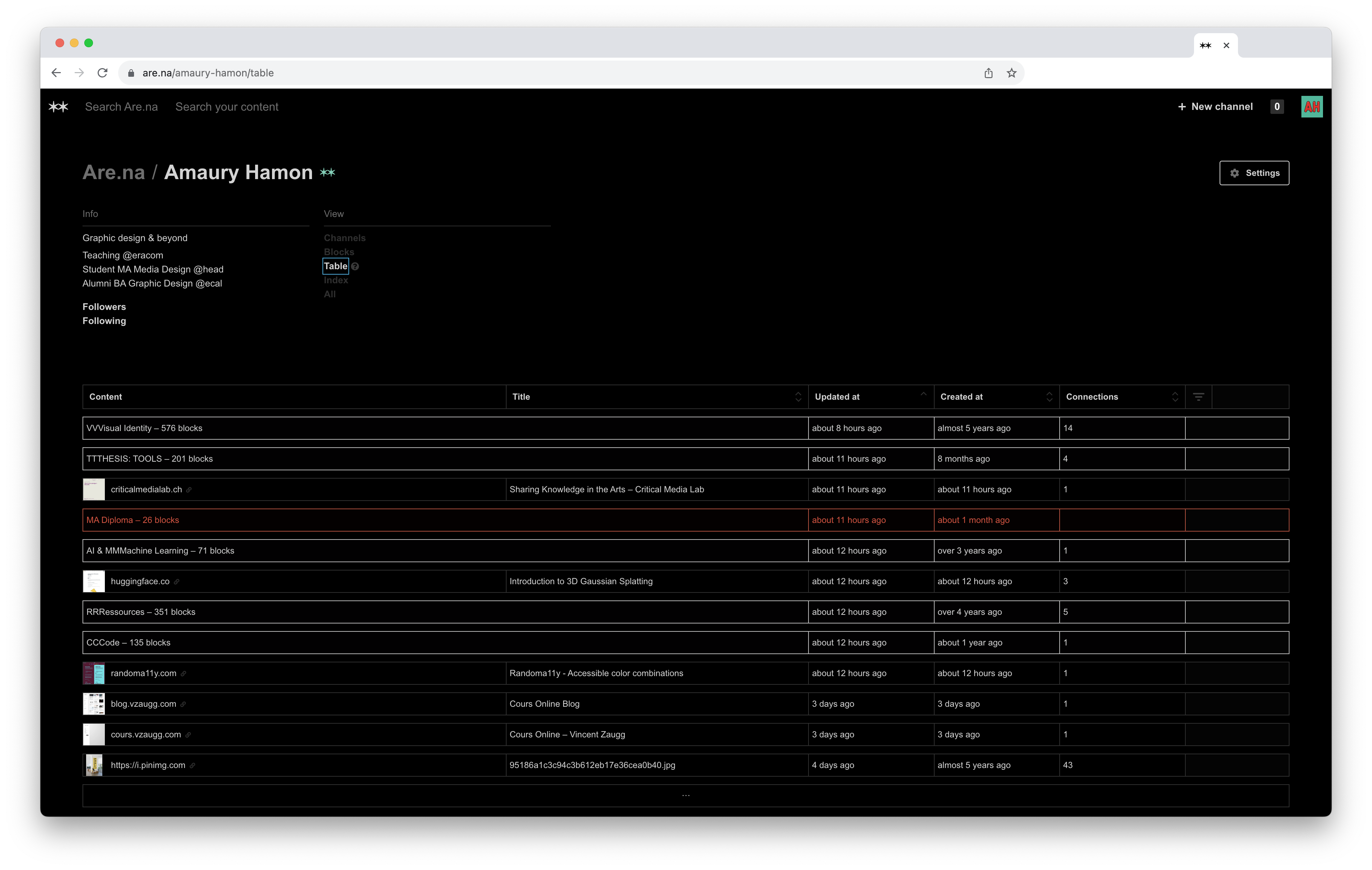Image resolution: width=1372 pixels, height=870 pixels.
Task: Click the help icon next to Table
Action: coord(355,266)
